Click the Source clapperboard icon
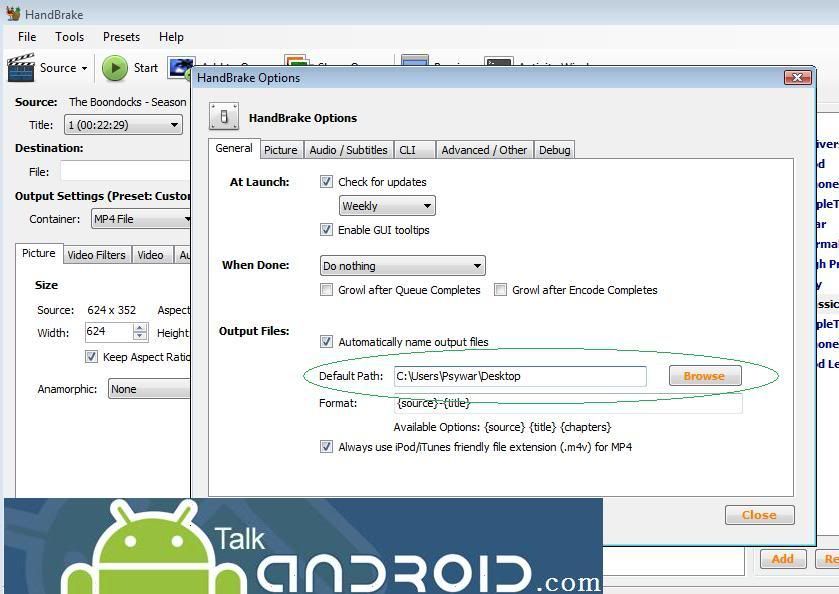Image resolution: width=839 pixels, height=594 pixels. tap(21, 67)
